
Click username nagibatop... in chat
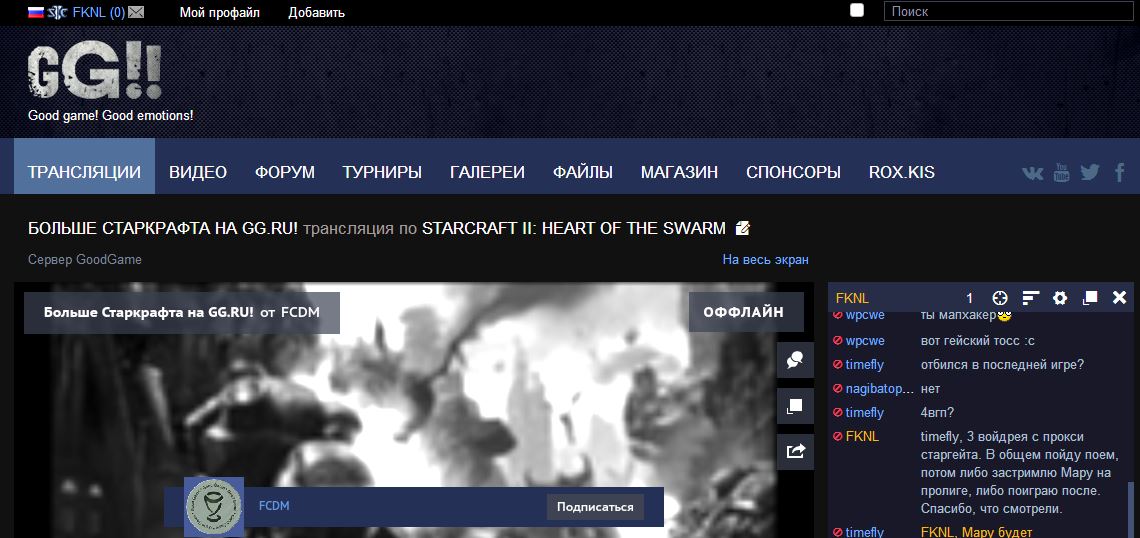coord(879,388)
